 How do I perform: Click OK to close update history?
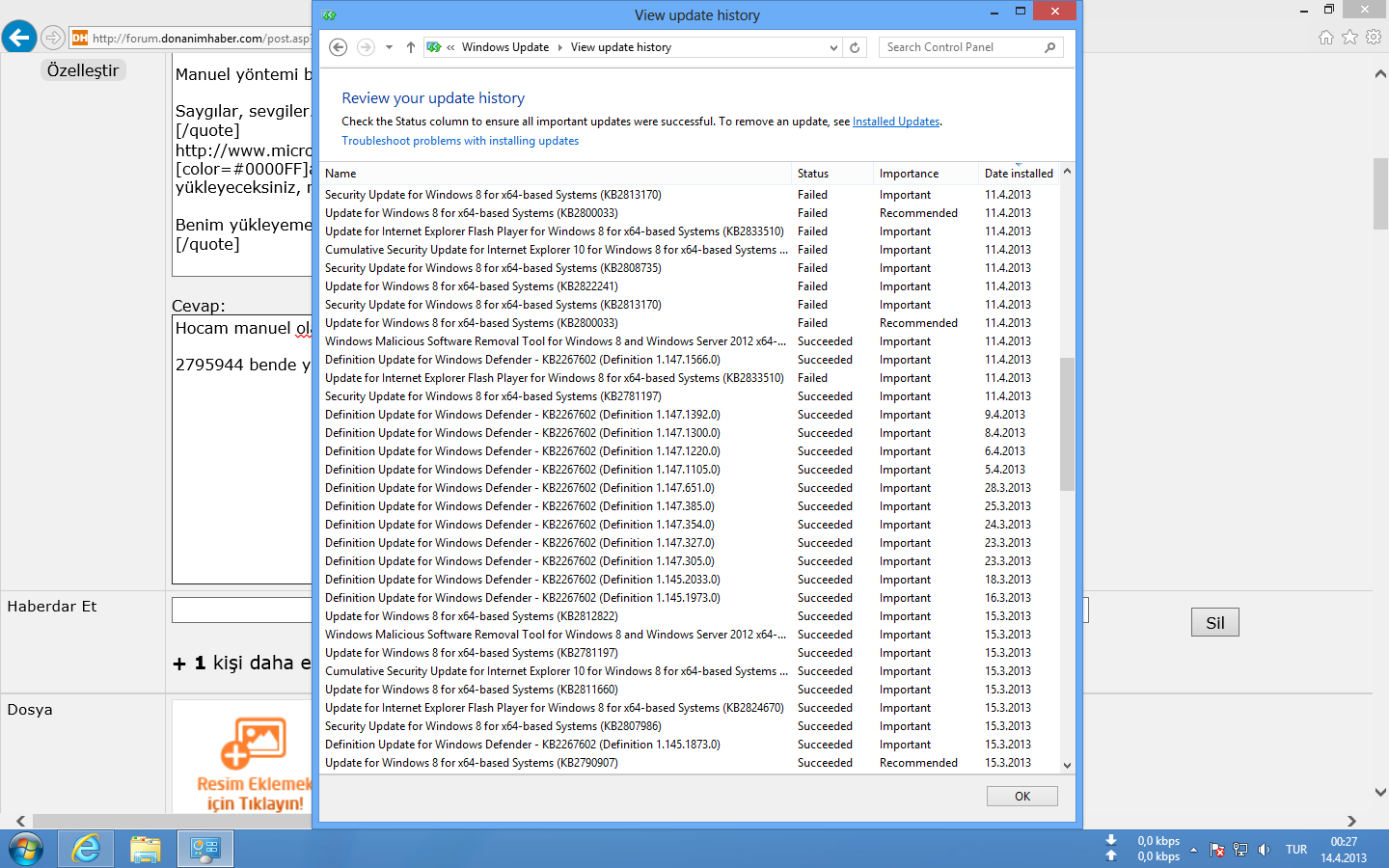(x=1022, y=797)
